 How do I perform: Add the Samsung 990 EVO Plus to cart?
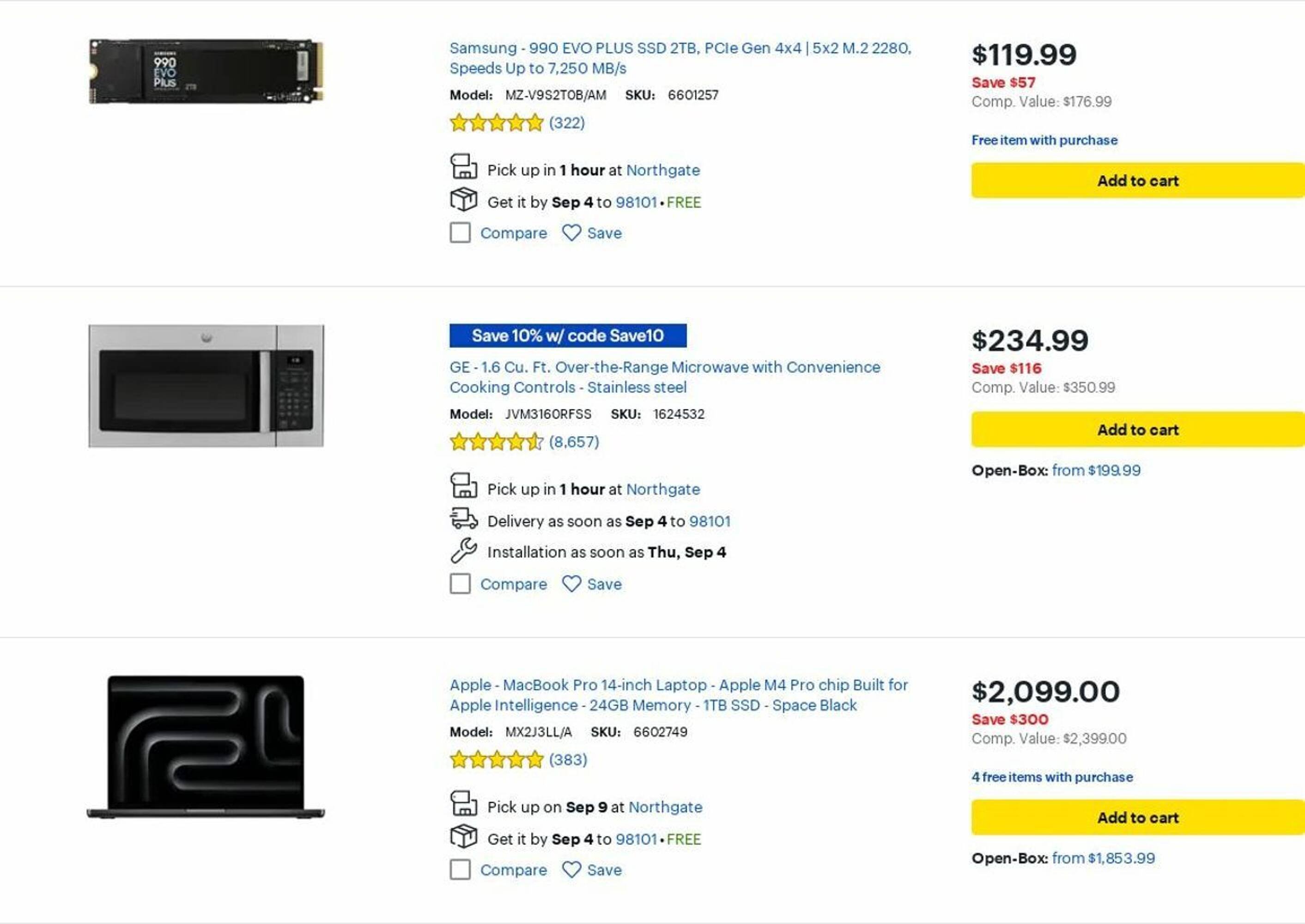point(1137,181)
